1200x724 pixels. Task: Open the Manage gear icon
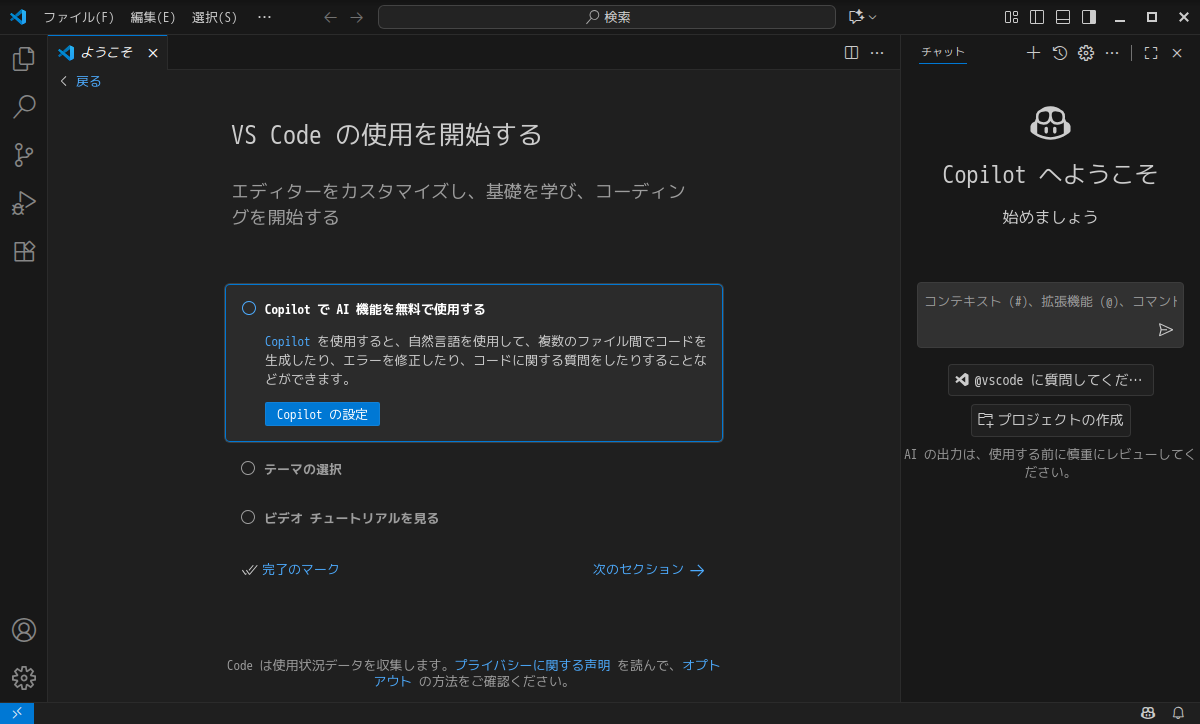click(24, 678)
